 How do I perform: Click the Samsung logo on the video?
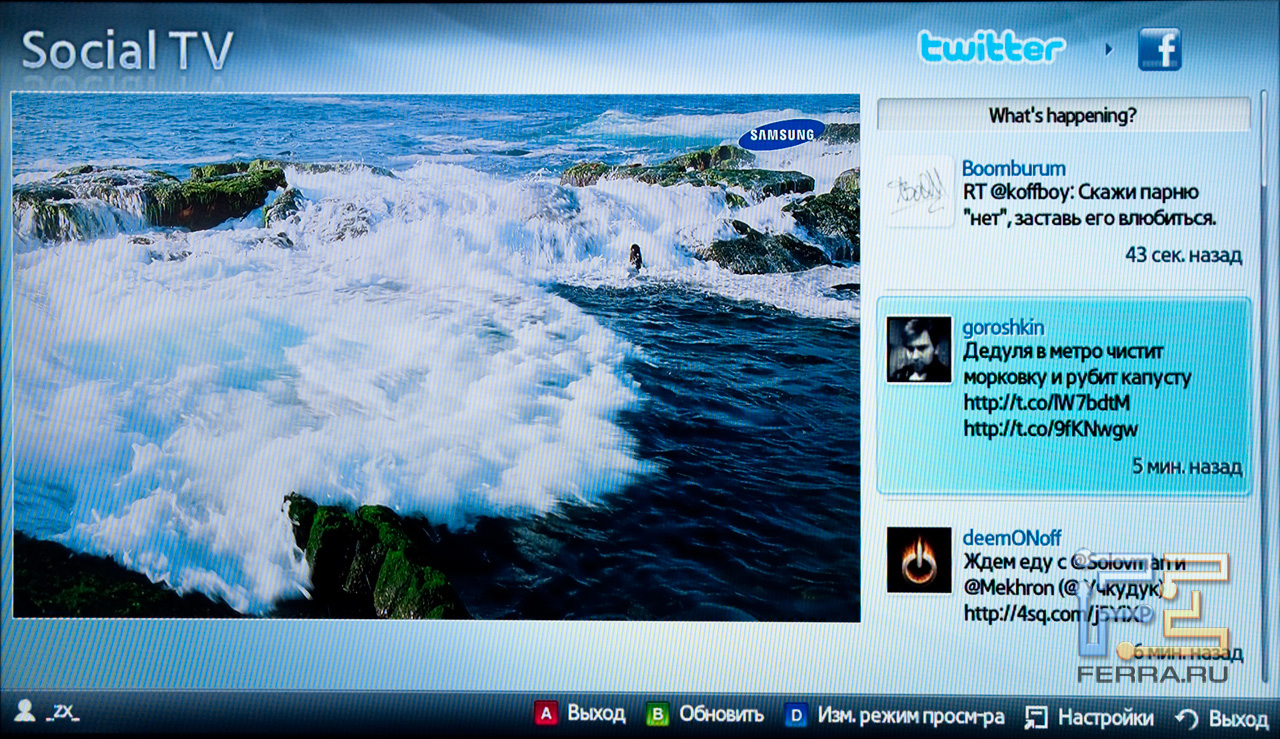click(781, 134)
